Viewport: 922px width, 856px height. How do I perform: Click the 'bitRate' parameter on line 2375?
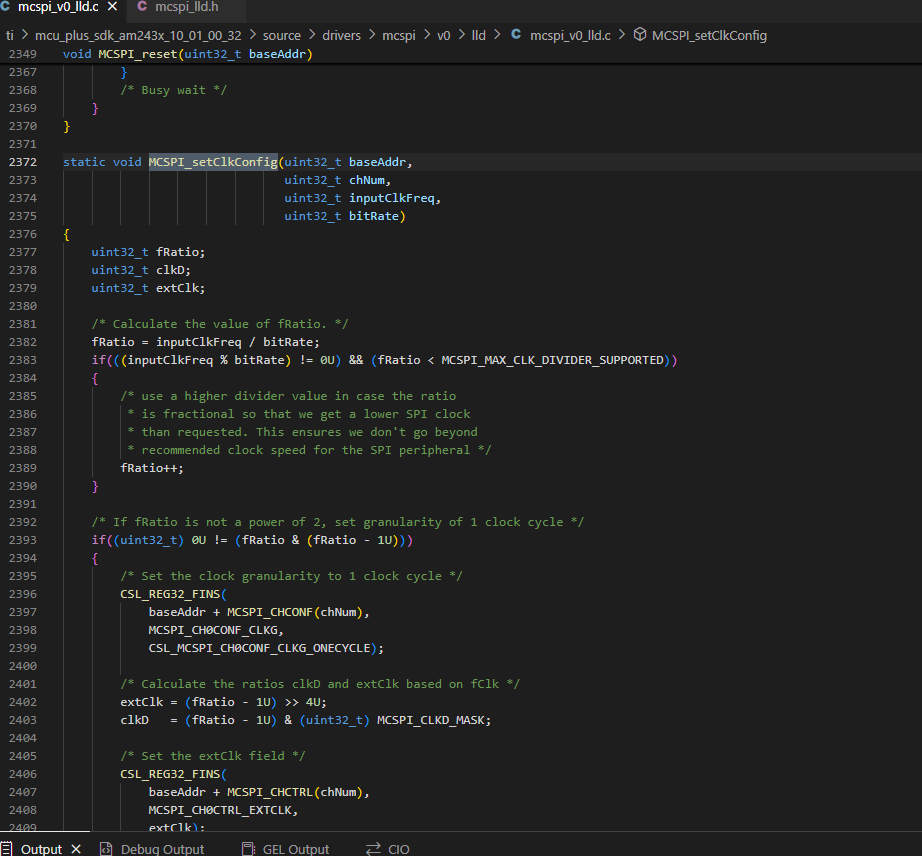[374, 216]
